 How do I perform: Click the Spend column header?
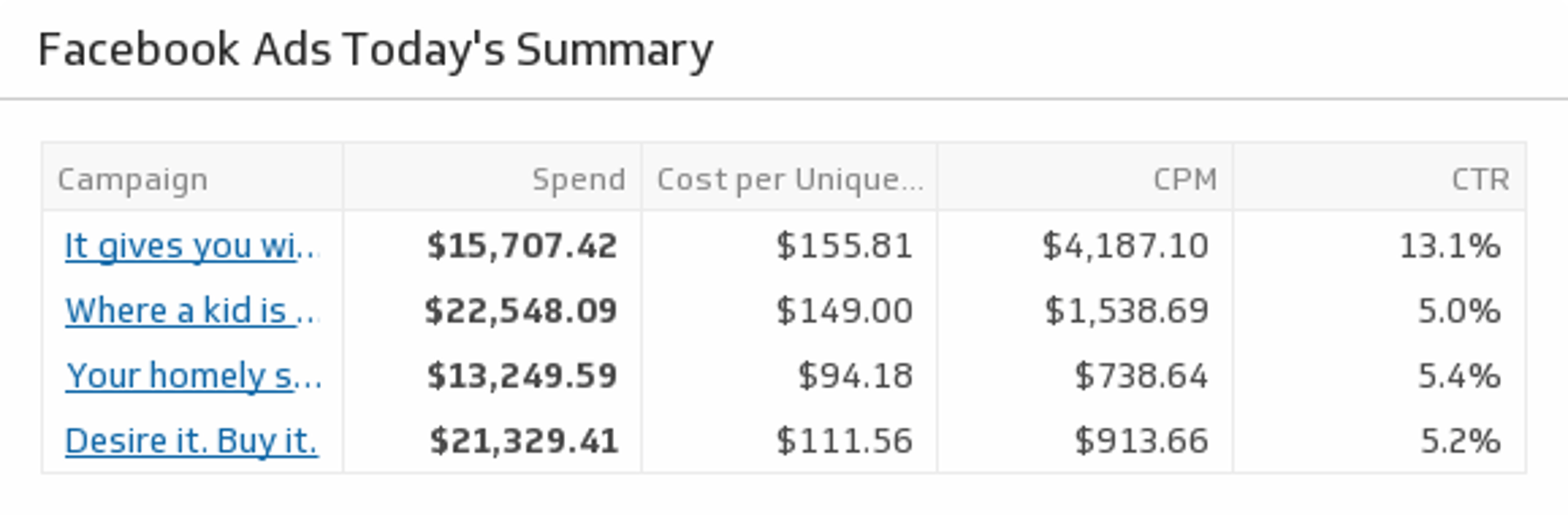578,180
